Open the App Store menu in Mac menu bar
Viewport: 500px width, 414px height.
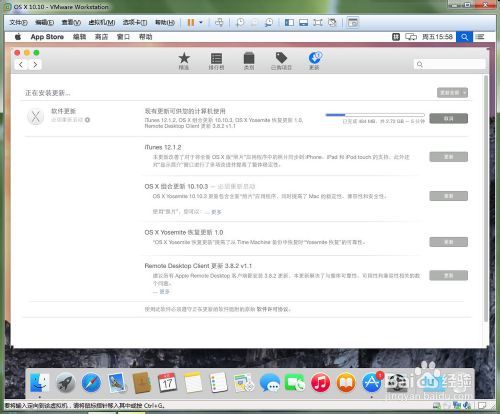[47, 37]
